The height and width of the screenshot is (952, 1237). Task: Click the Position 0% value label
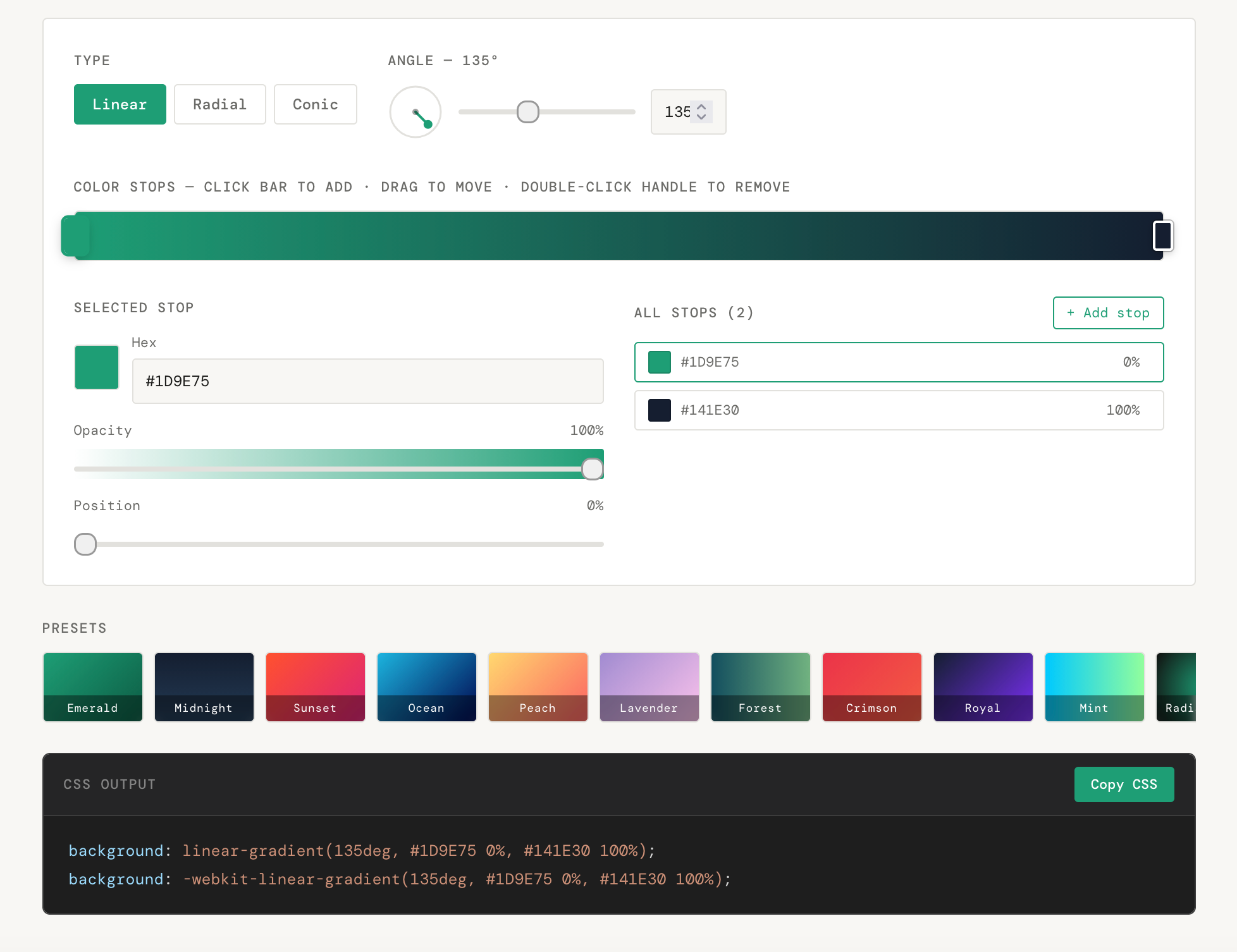[595, 506]
